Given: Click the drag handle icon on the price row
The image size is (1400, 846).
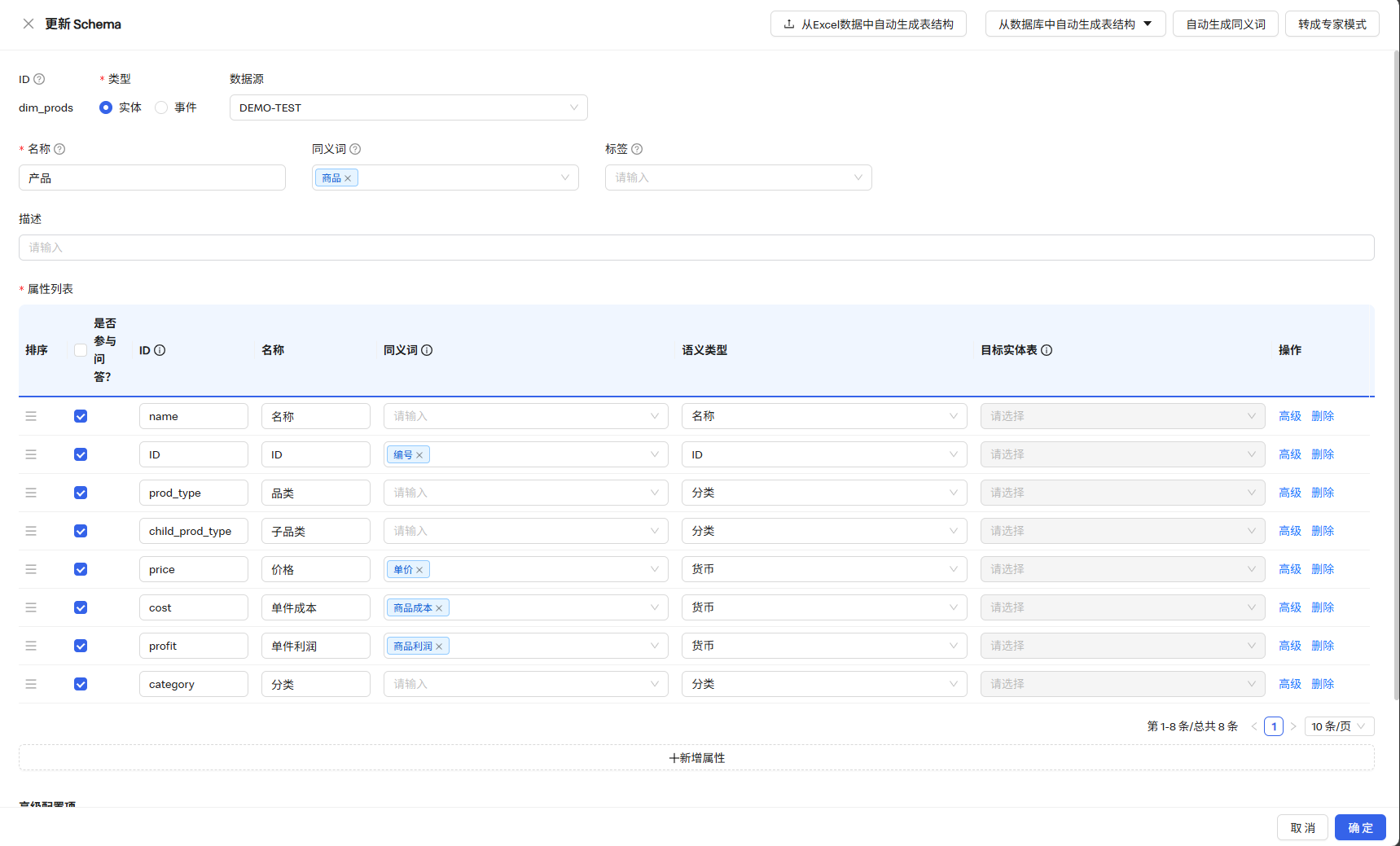Looking at the screenshot, I should [31, 569].
